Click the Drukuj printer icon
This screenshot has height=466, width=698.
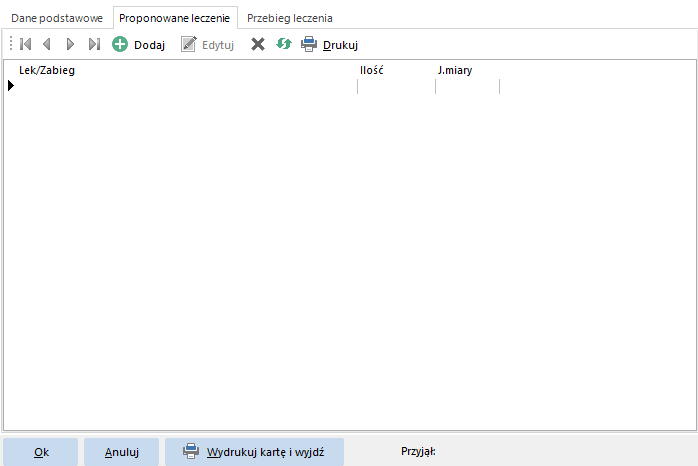309,44
